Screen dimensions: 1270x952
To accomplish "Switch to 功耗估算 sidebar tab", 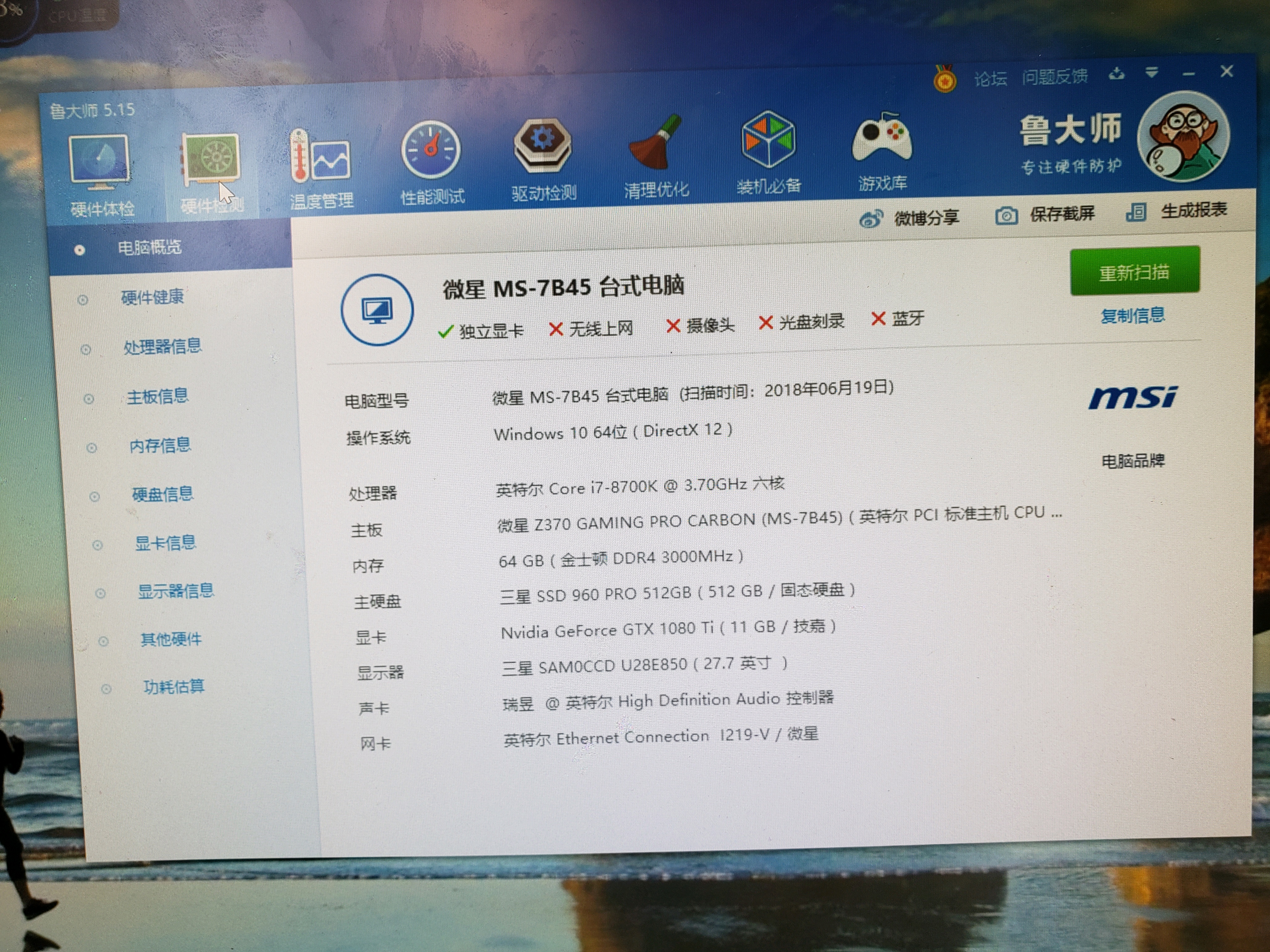I will (173, 687).
